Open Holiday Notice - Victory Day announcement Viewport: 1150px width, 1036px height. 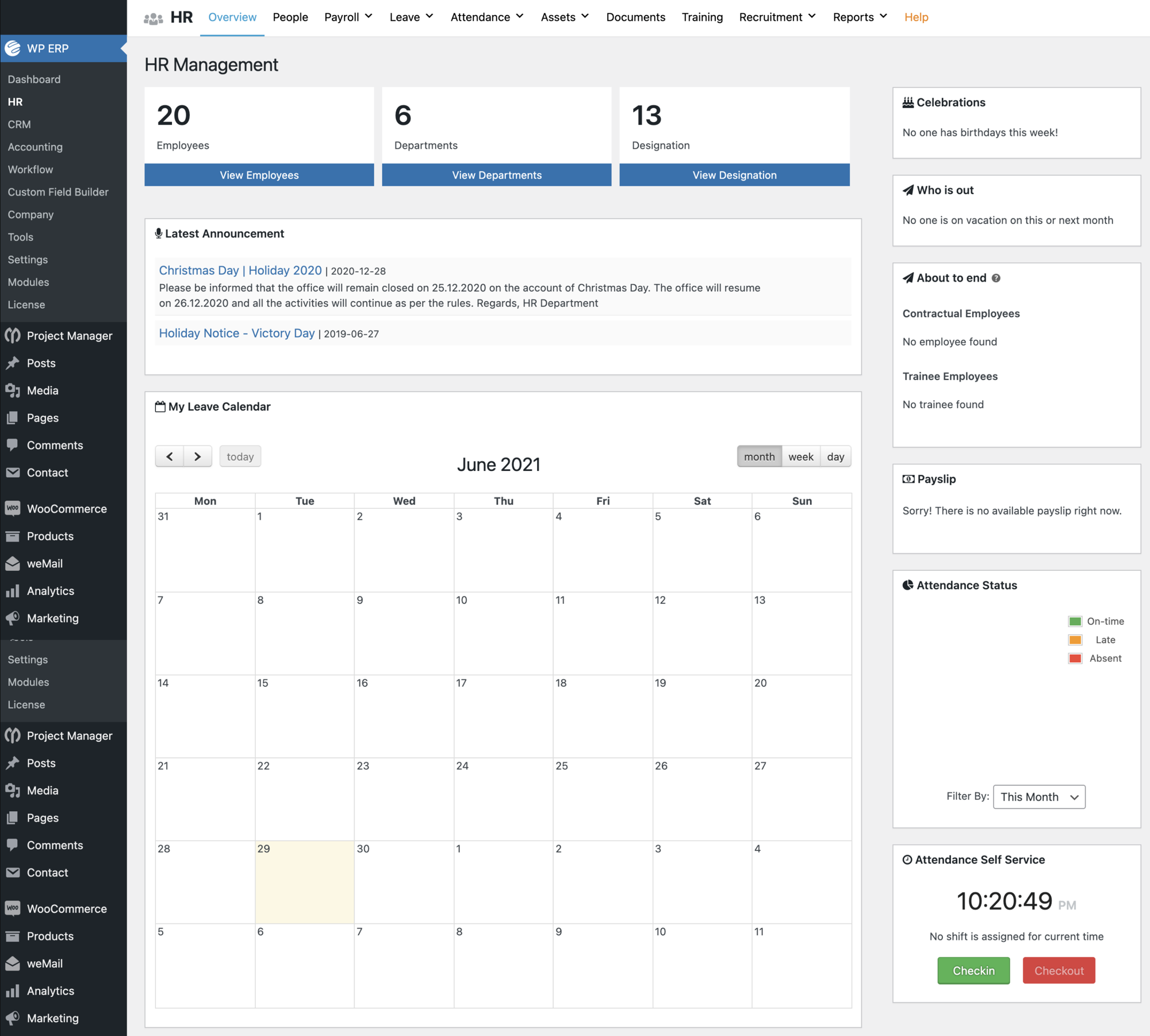click(x=237, y=333)
